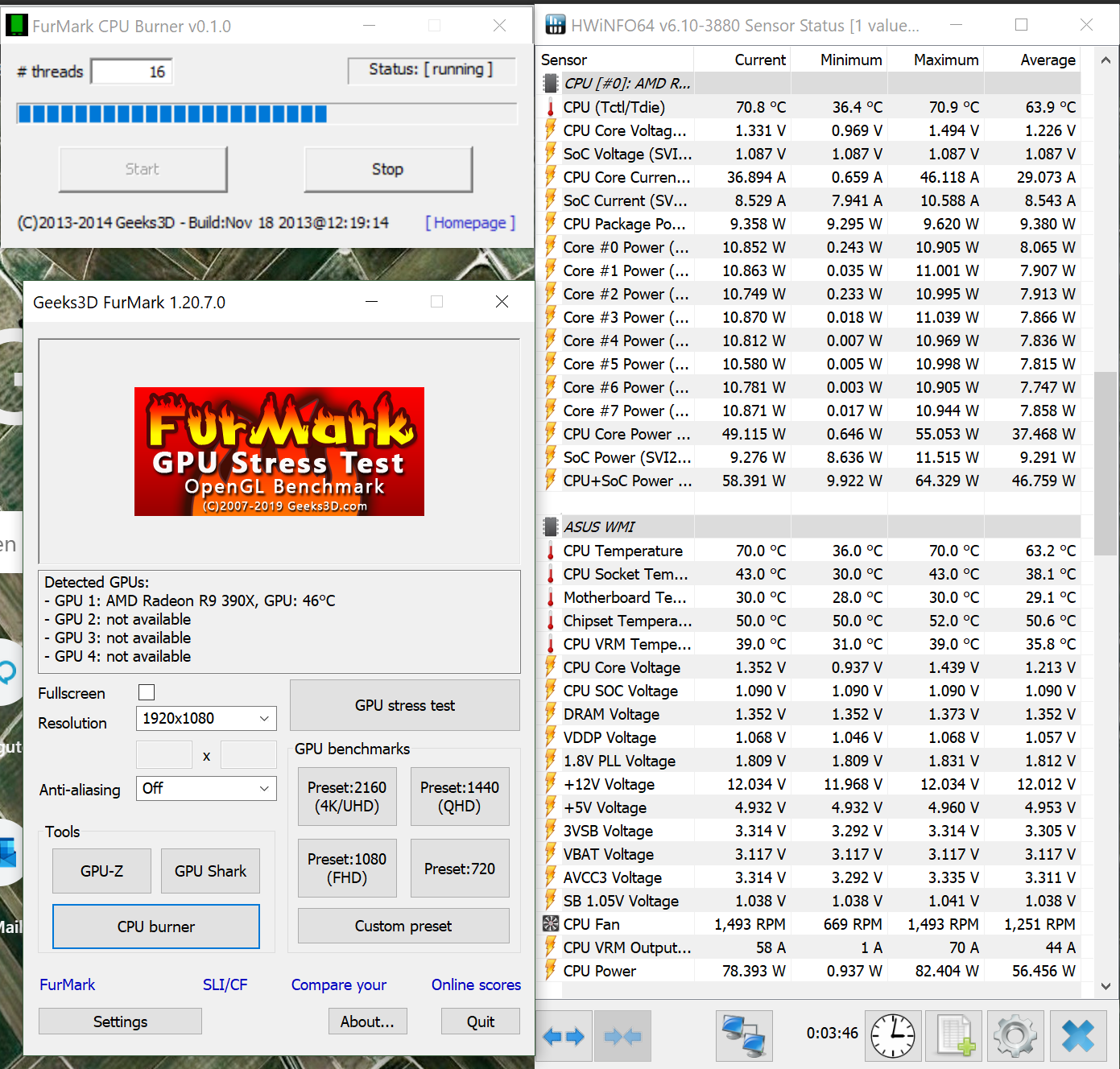Viewport: 1120px width, 1069px height.
Task: Open logging with the clock icon
Action: (x=893, y=1036)
